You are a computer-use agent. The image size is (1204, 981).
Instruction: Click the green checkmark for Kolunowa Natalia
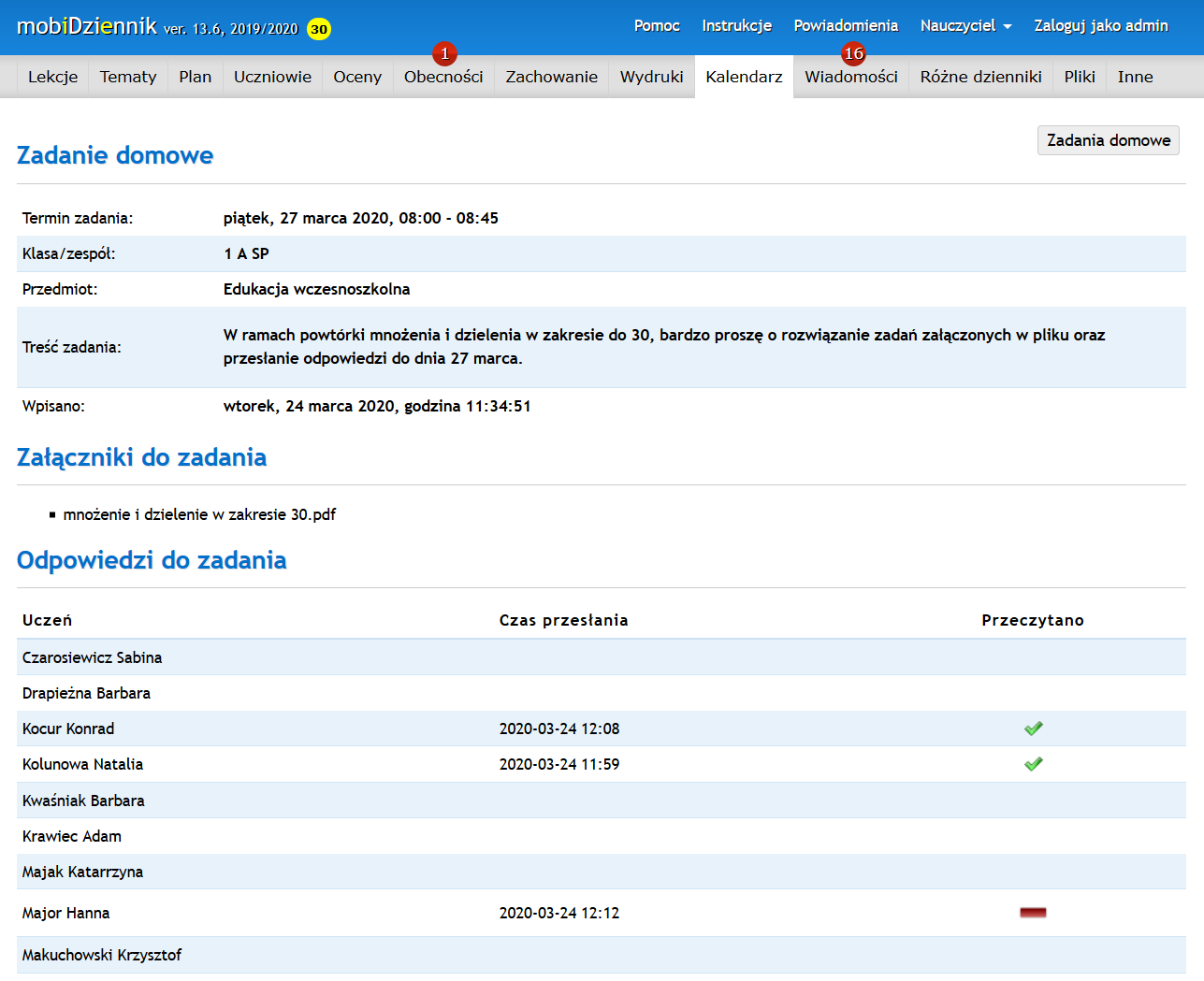(x=1033, y=764)
